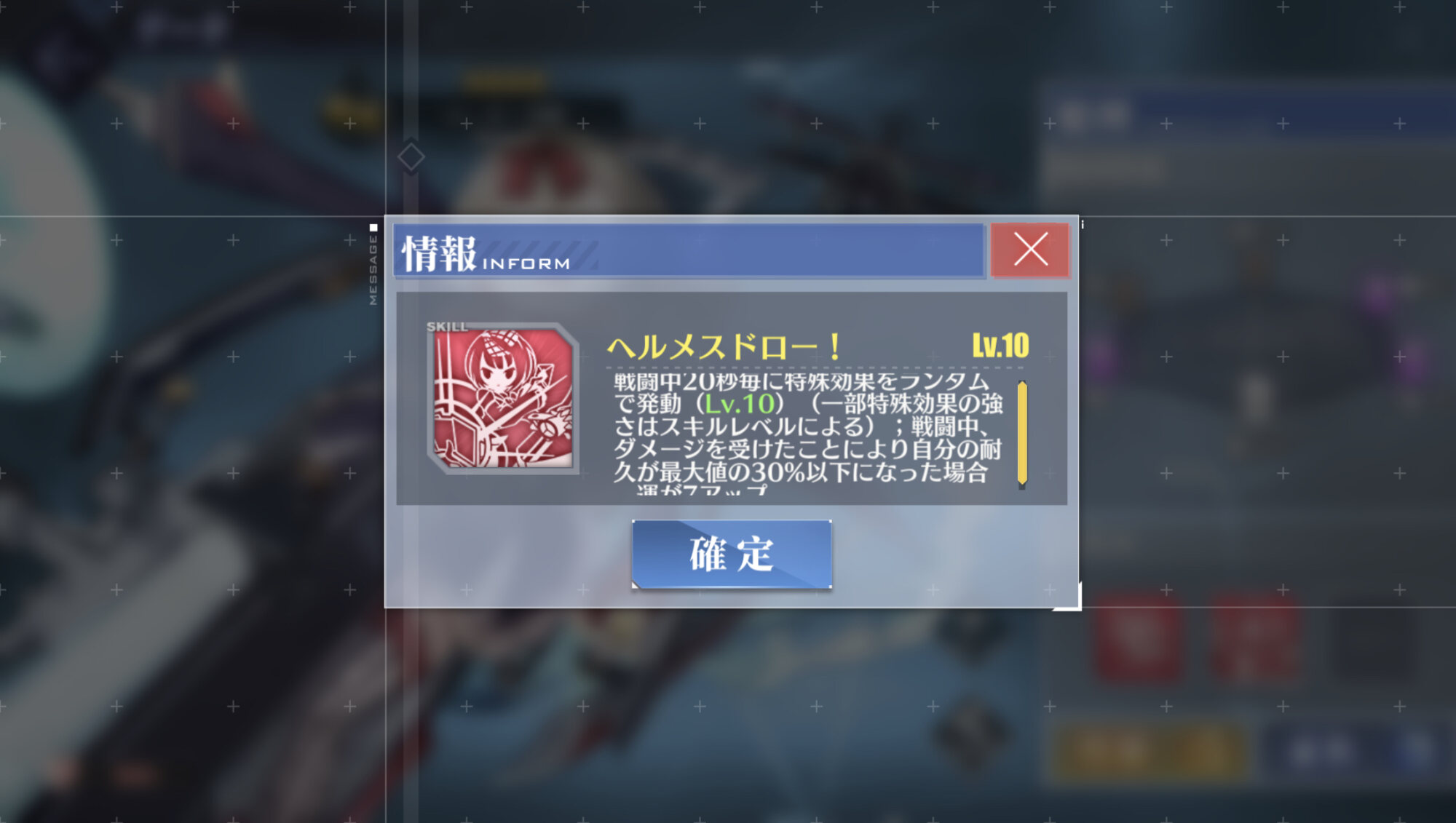
Task: Click the SKILL tag above the icon
Action: (x=447, y=327)
